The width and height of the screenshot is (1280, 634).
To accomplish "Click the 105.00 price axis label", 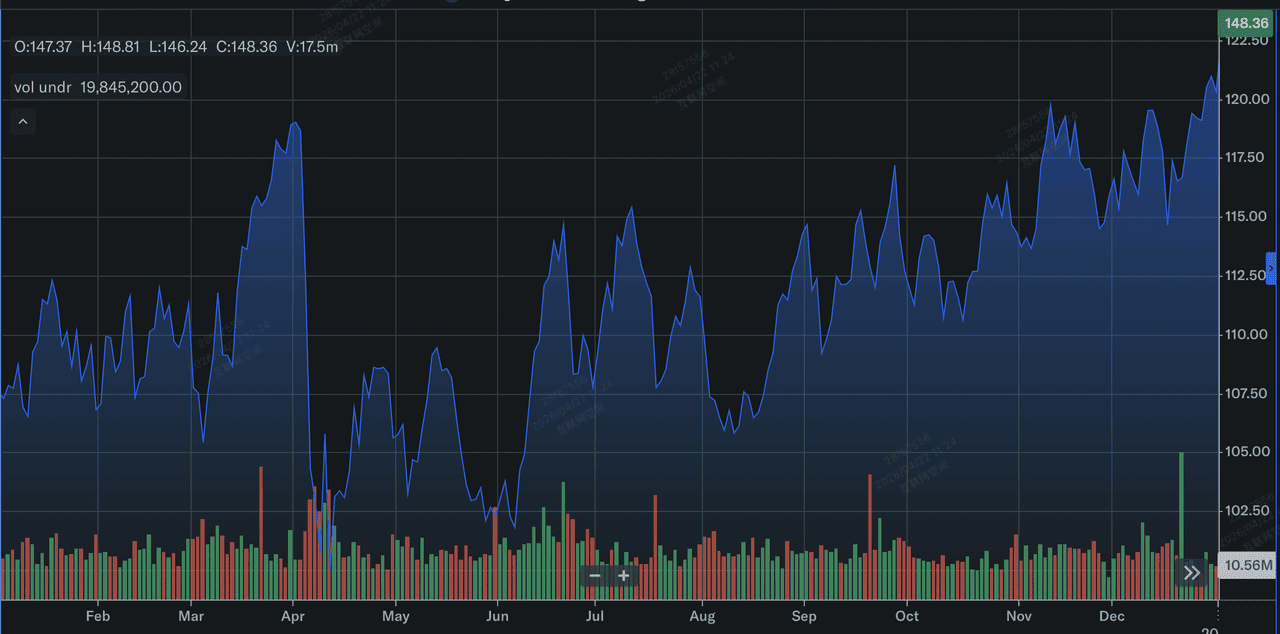I will (x=1247, y=452).
